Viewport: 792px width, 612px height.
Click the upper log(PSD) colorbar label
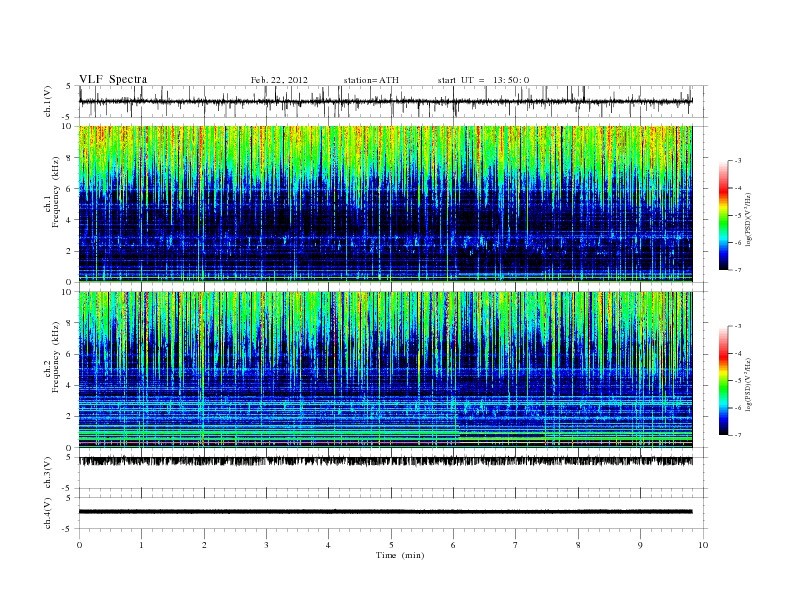point(748,219)
